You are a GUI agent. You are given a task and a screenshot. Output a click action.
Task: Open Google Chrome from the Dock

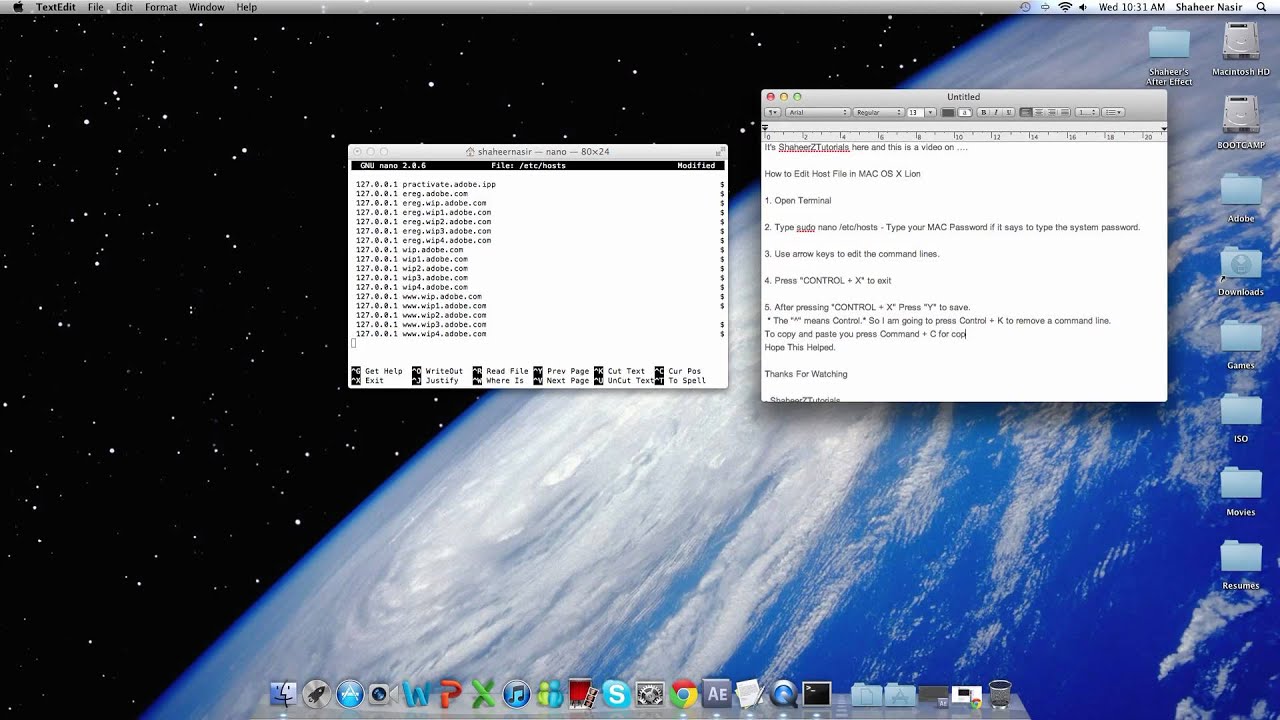pos(683,693)
